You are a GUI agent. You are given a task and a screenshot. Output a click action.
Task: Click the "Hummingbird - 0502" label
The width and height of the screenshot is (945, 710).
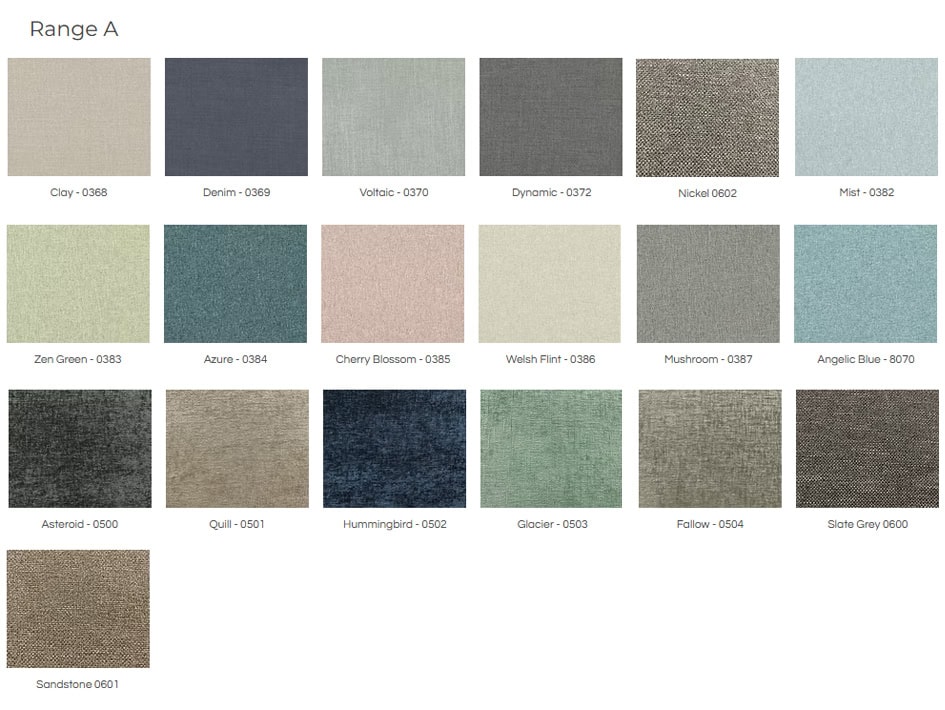pyautogui.click(x=395, y=524)
